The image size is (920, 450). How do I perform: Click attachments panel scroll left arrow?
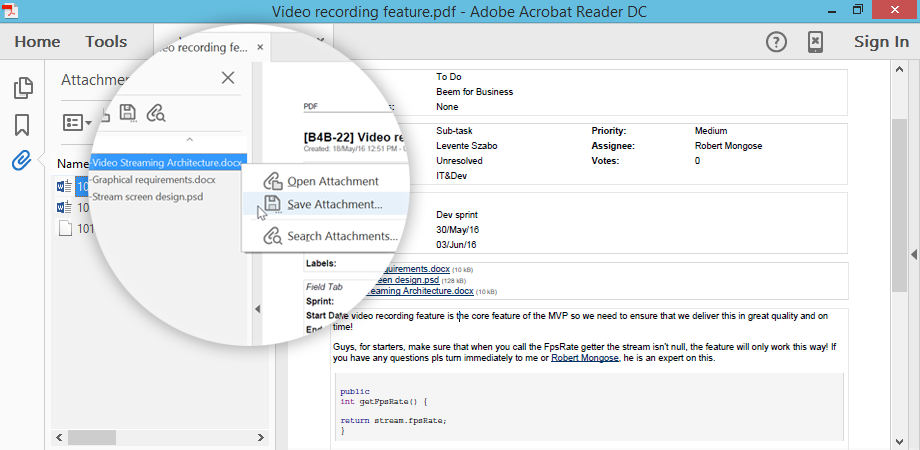(x=59, y=438)
